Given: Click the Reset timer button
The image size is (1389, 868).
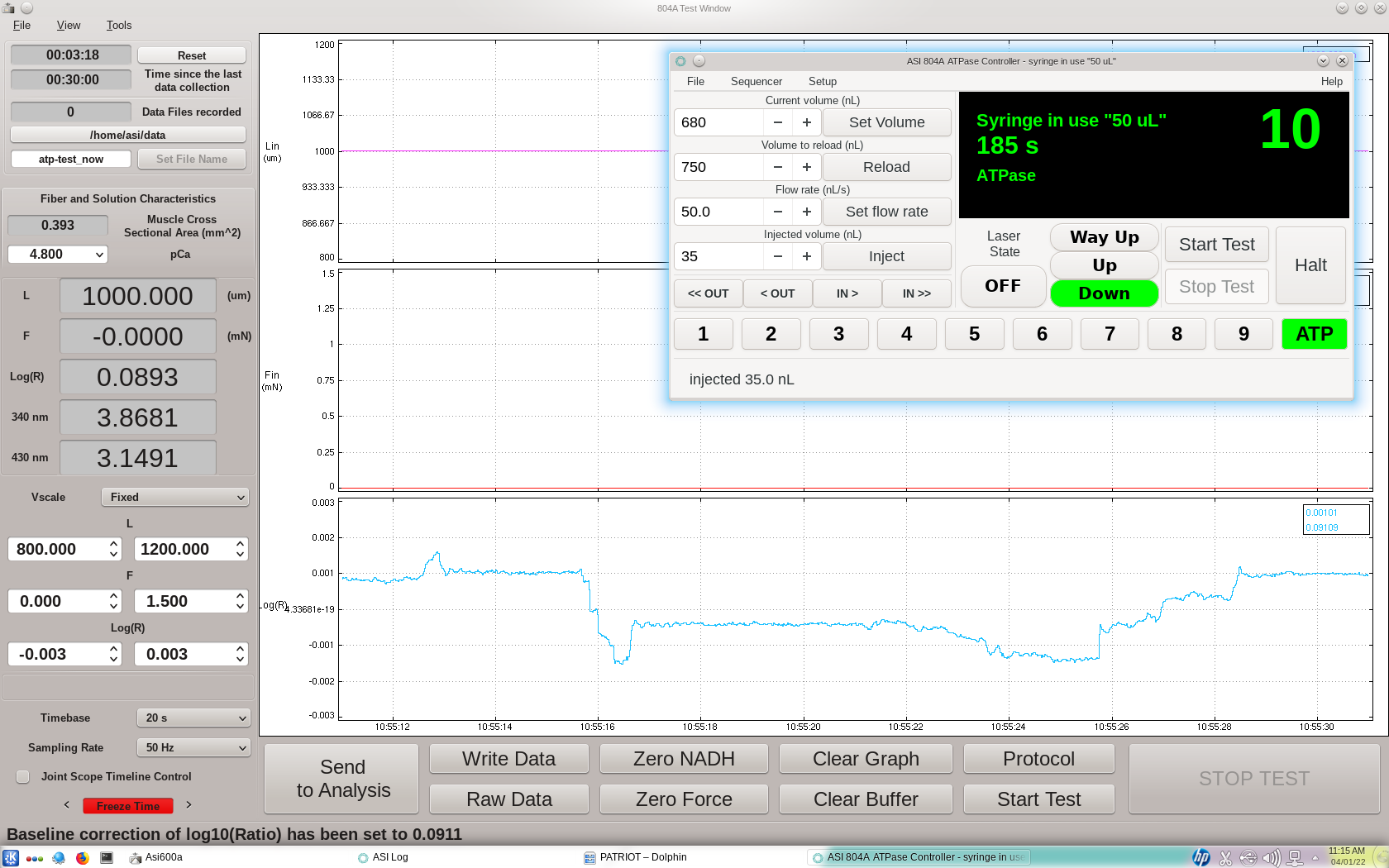Looking at the screenshot, I should (x=192, y=55).
